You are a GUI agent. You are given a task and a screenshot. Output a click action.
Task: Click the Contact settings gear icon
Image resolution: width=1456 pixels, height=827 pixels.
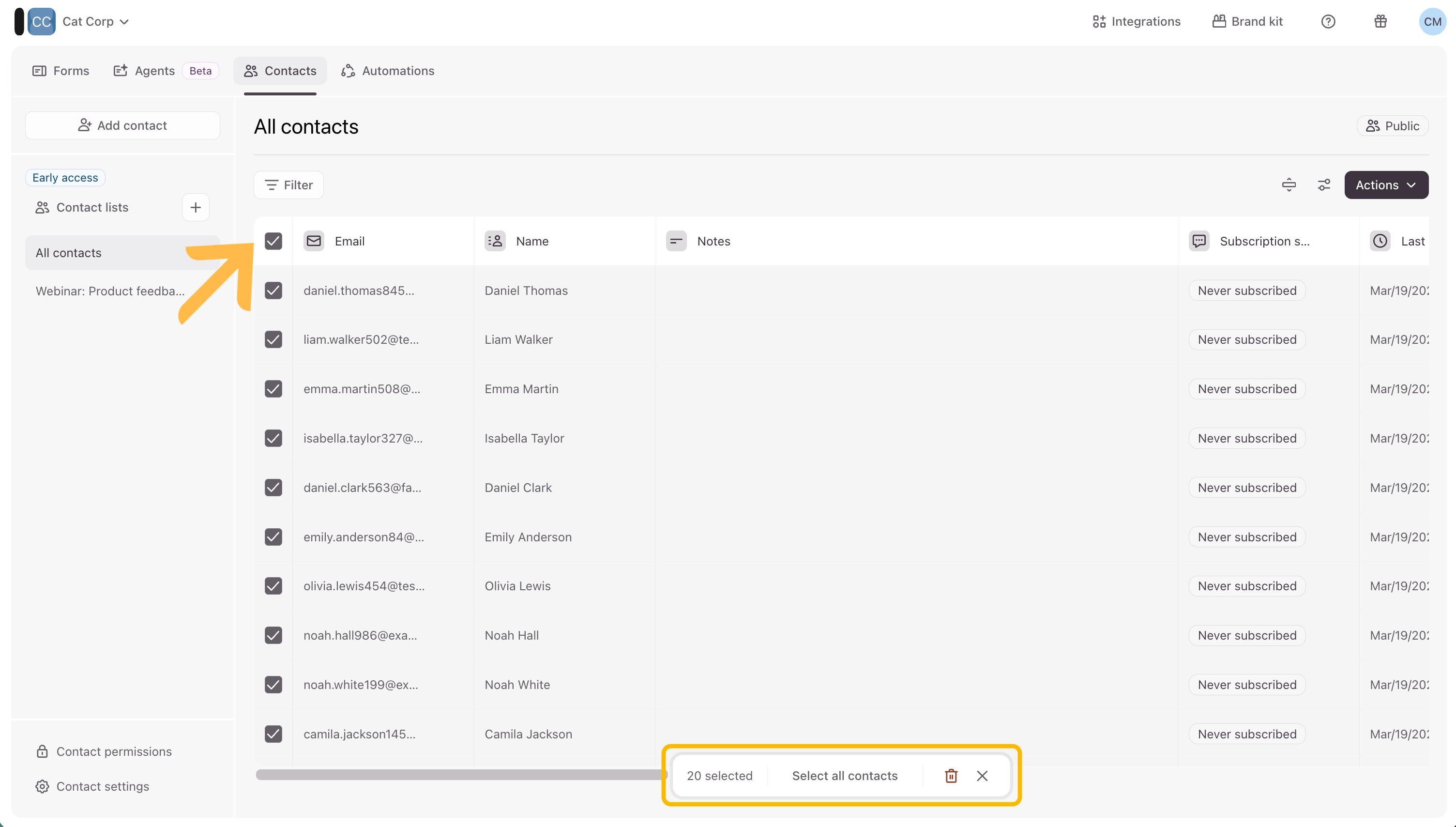point(42,786)
